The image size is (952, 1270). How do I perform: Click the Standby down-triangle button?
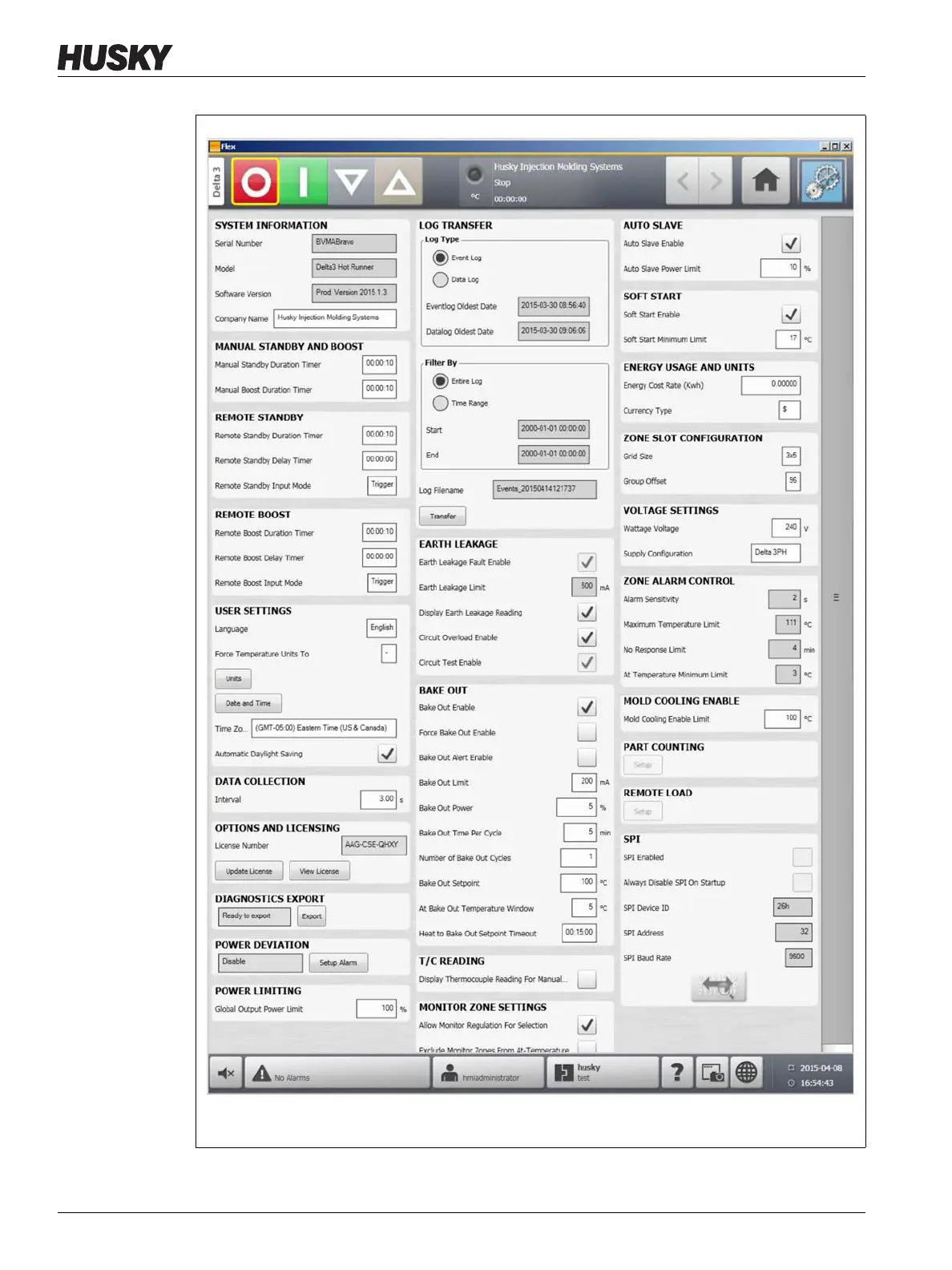pyautogui.click(x=351, y=181)
